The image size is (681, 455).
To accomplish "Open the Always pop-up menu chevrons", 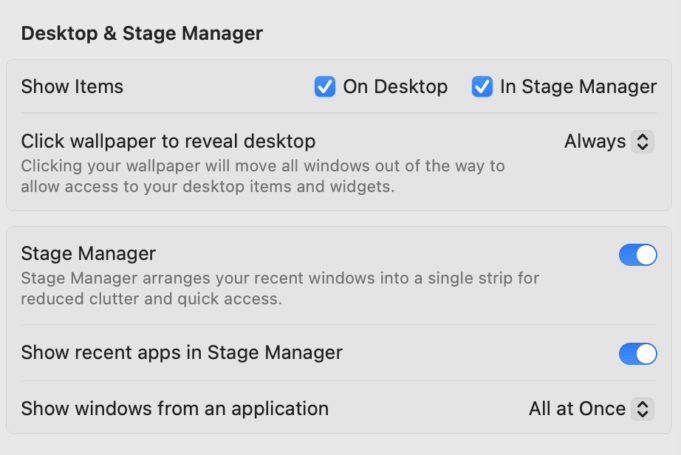I will pyautogui.click(x=642, y=142).
